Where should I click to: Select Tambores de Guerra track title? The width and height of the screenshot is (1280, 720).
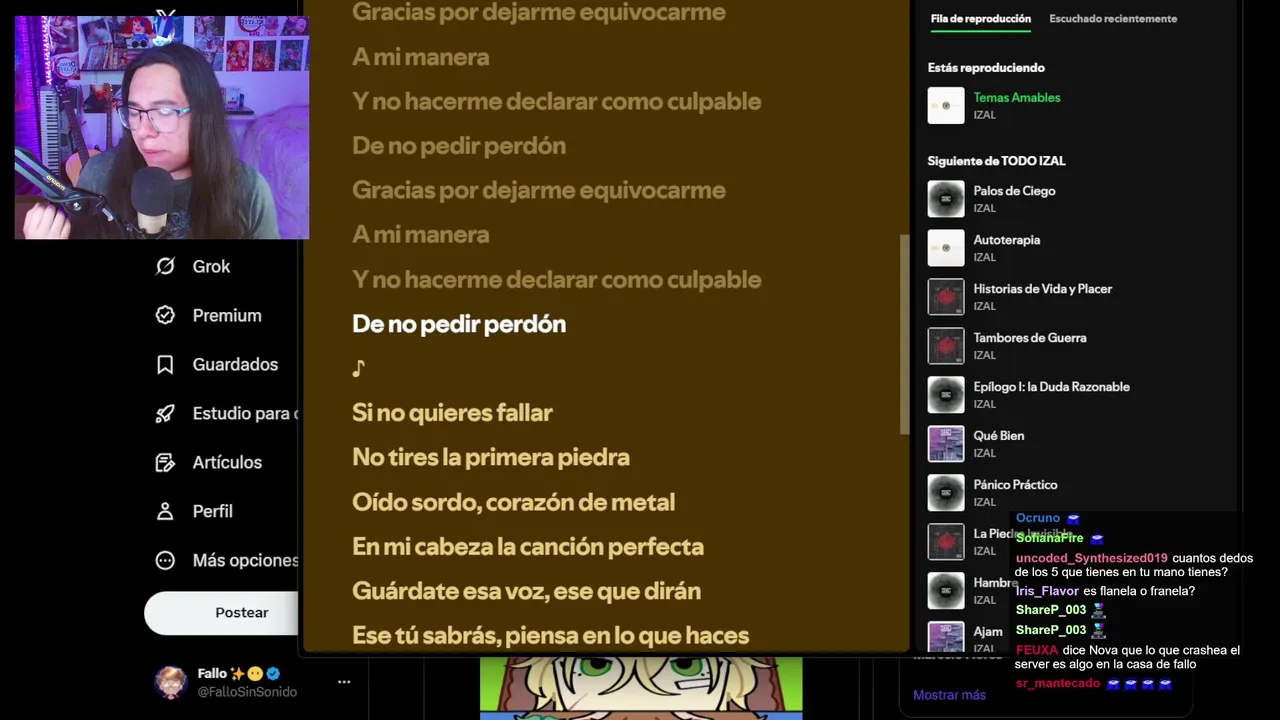tap(1030, 337)
